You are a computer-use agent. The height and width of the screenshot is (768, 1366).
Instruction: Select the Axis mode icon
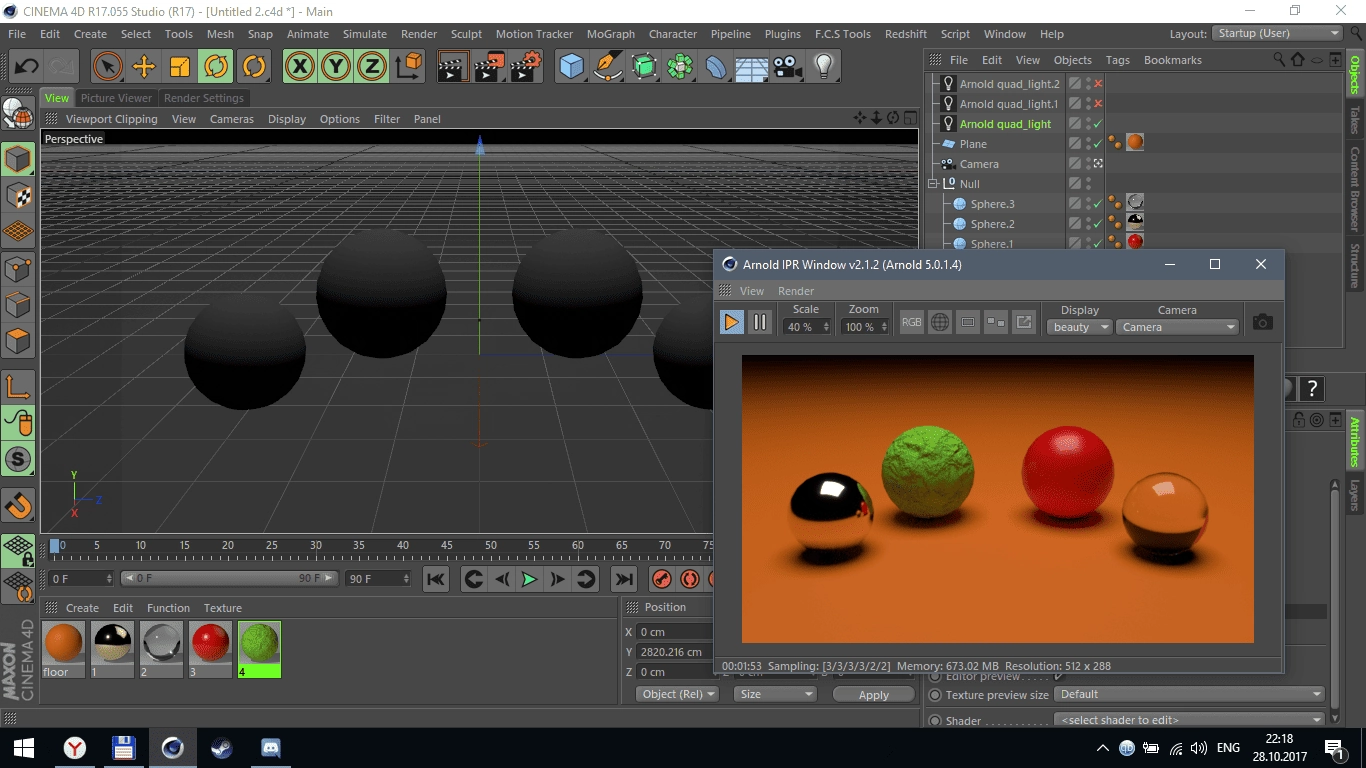pyautogui.click(x=18, y=387)
